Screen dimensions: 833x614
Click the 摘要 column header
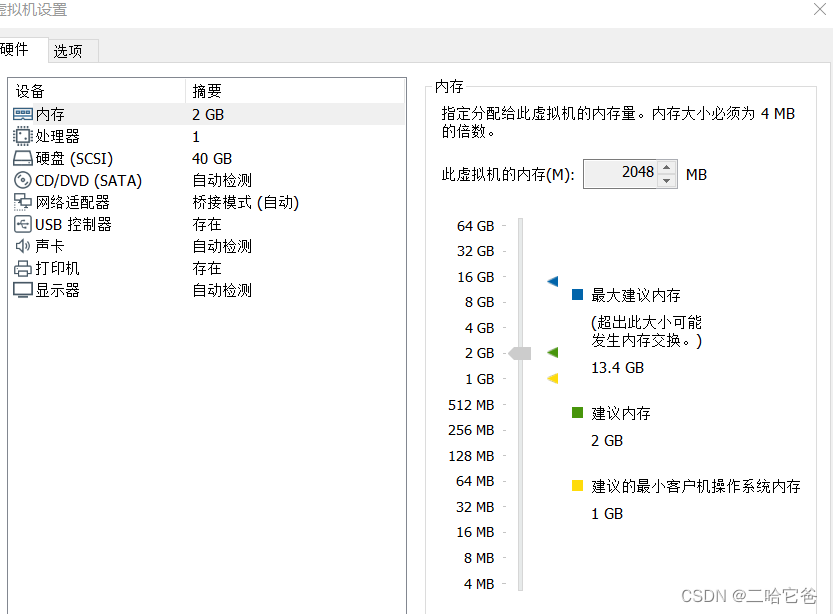click(295, 91)
